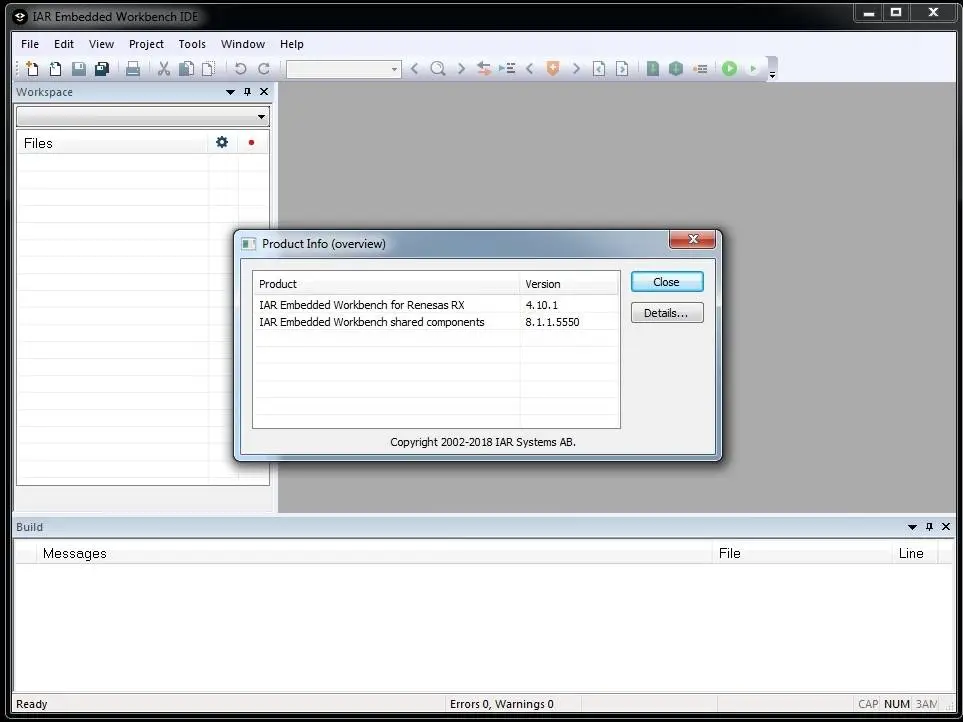963x722 pixels.
Task: Click the magnifier Find icon
Action: point(438,69)
